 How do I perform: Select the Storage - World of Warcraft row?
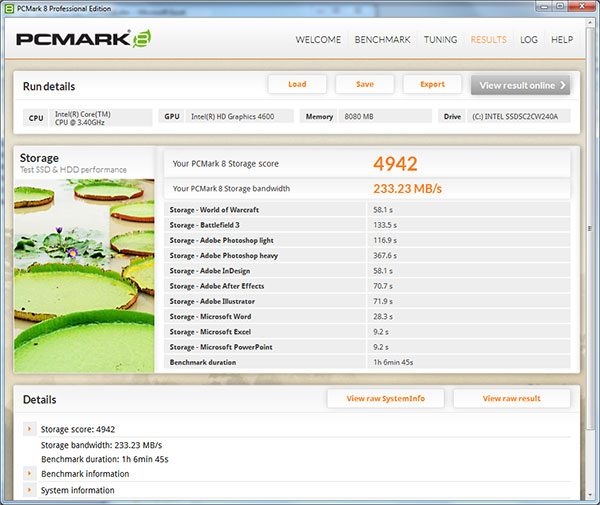tap(367, 210)
